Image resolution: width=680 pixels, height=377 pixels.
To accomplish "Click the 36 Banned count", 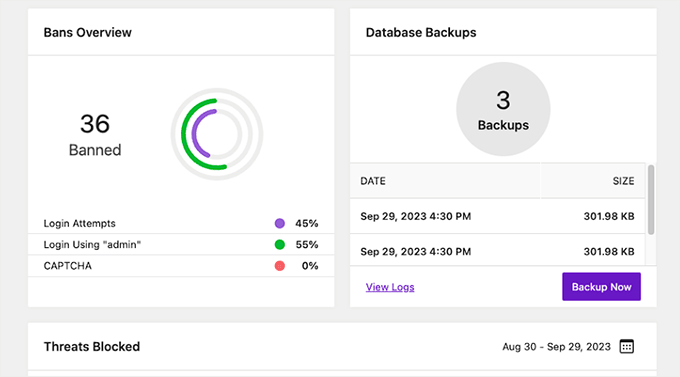I will tap(95, 135).
